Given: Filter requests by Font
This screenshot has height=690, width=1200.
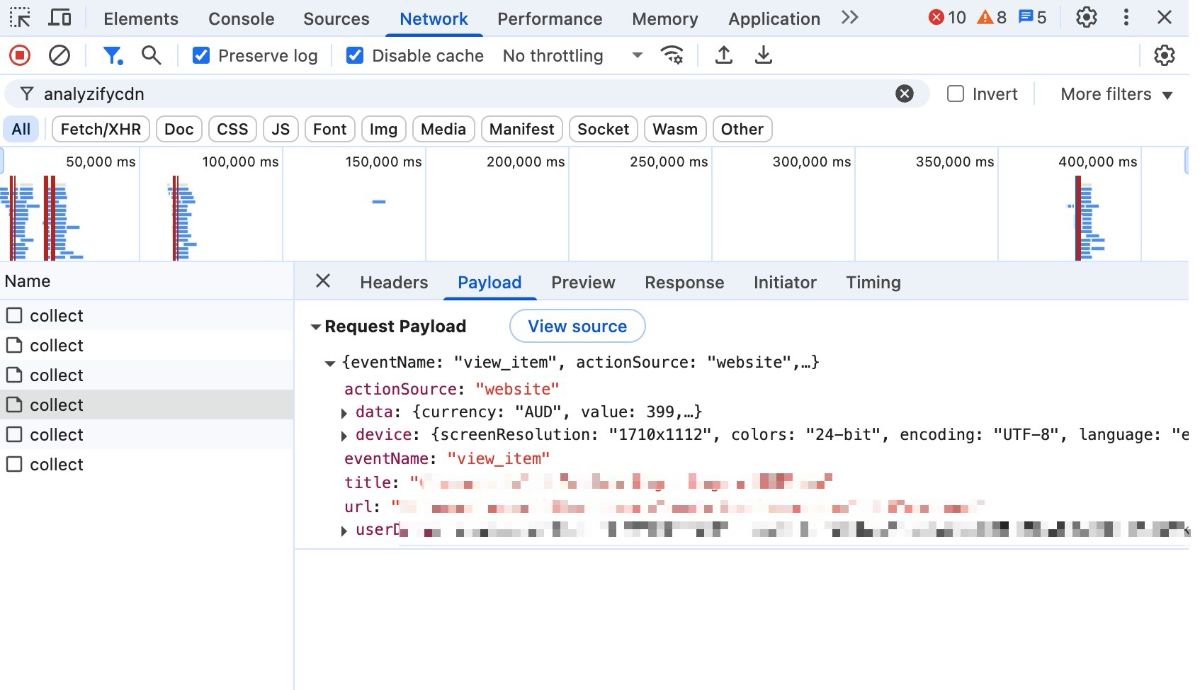Looking at the screenshot, I should pos(329,129).
